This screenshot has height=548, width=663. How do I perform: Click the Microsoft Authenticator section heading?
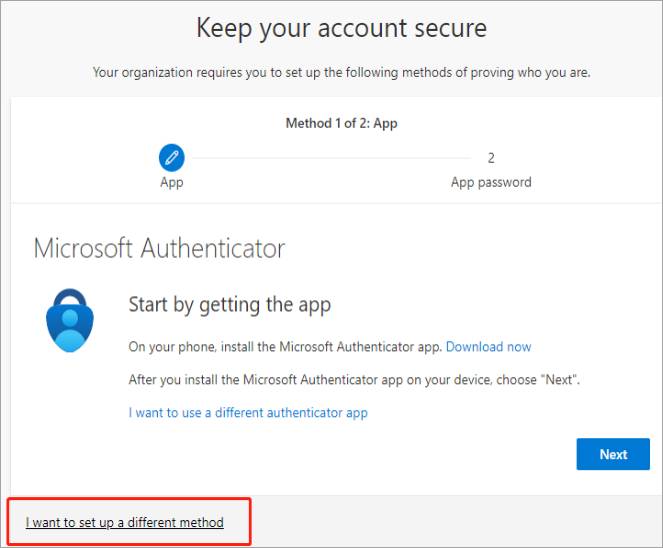[159, 248]
